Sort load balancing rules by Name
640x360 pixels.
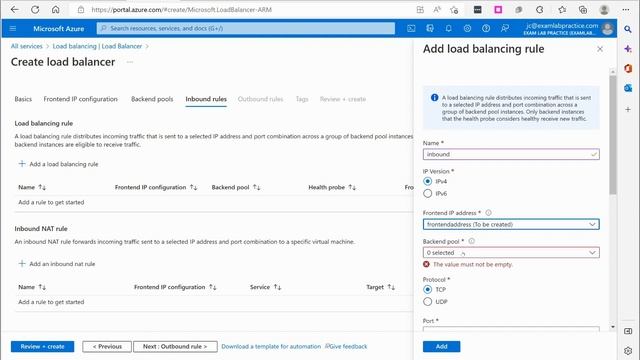click(32, 187)
